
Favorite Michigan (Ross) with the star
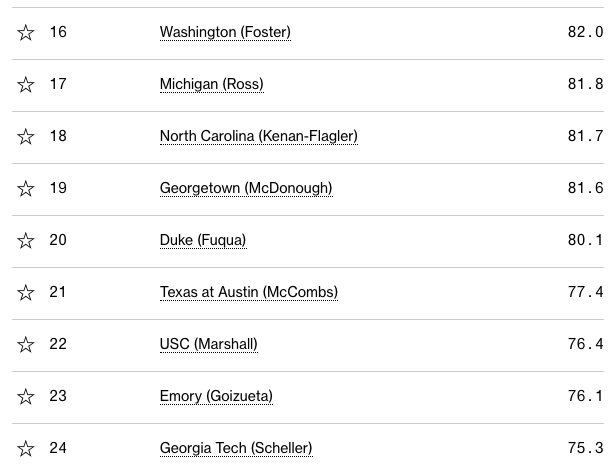coord(26,85)
